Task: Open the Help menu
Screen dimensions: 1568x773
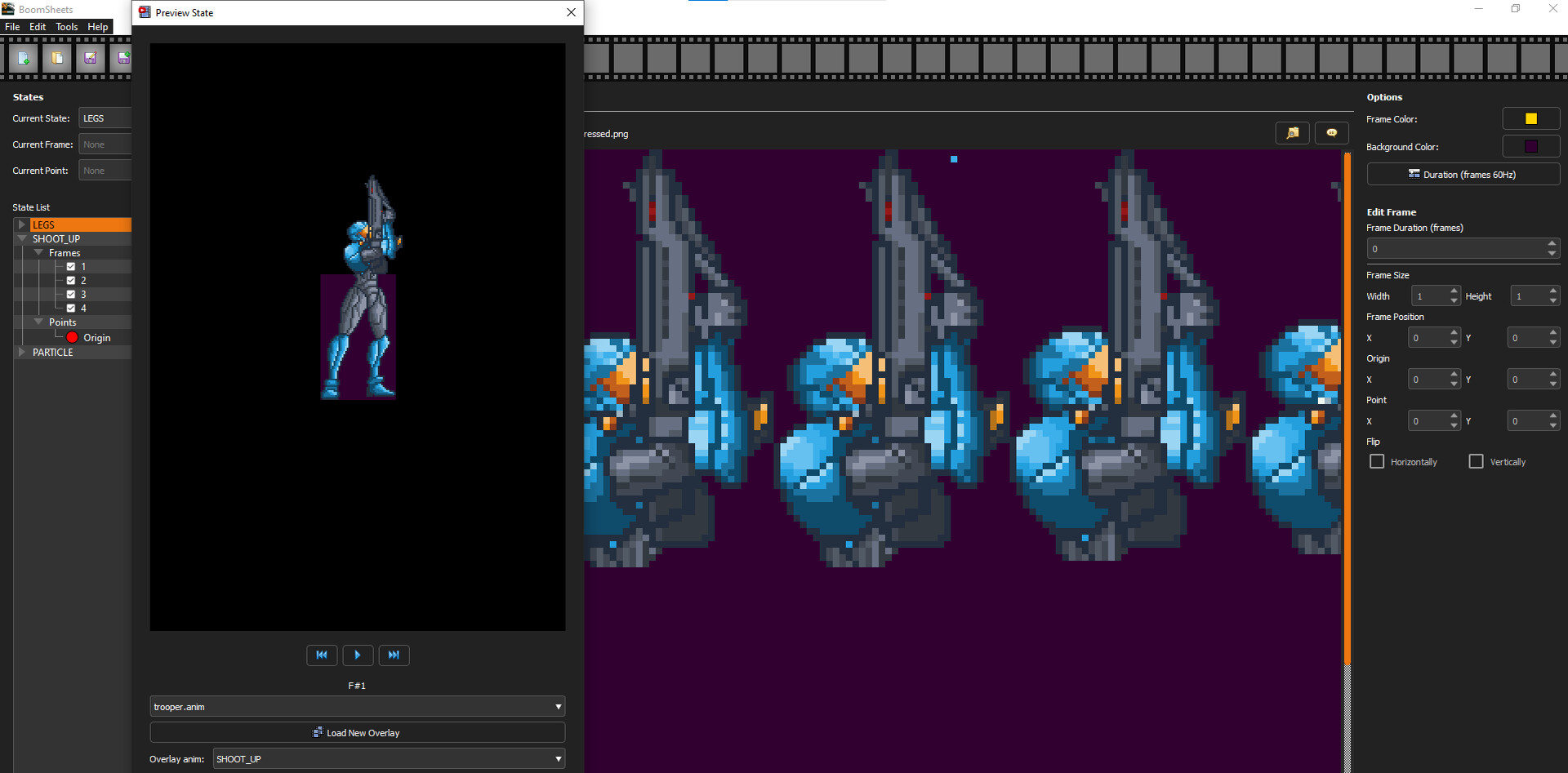Action: tap(98, 27)
